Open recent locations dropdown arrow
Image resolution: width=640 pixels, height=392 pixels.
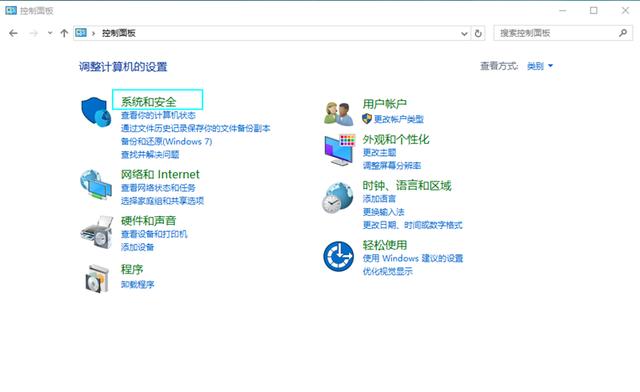coord(50,33)
